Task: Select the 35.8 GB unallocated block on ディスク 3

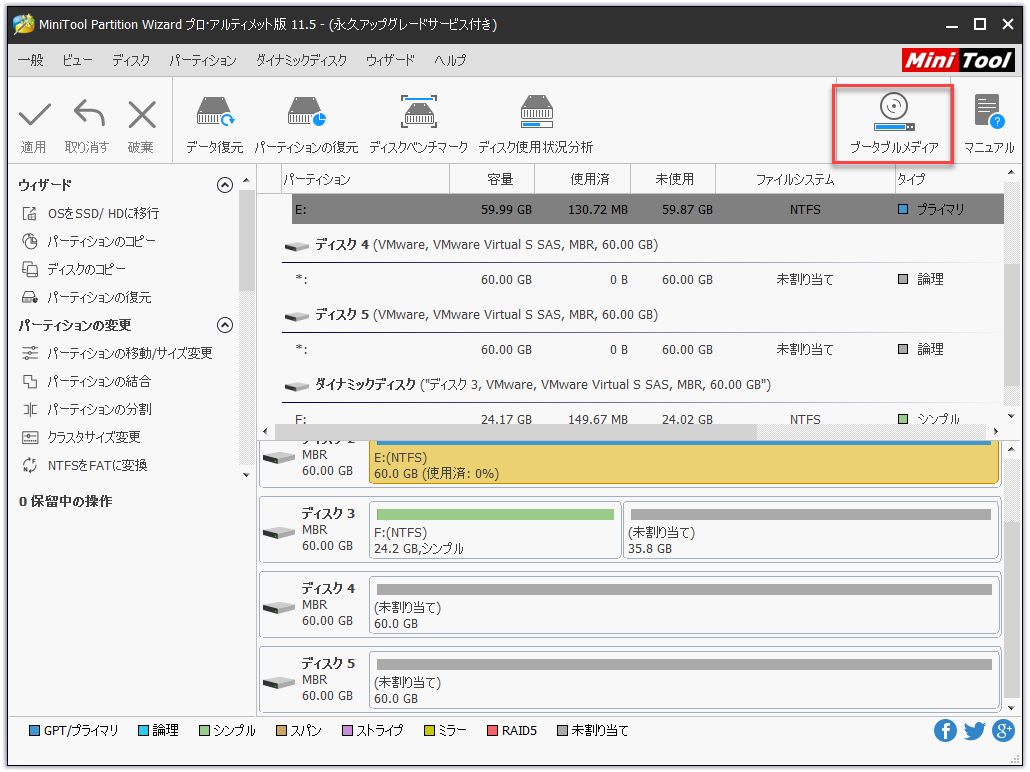Action: (811, 531)
